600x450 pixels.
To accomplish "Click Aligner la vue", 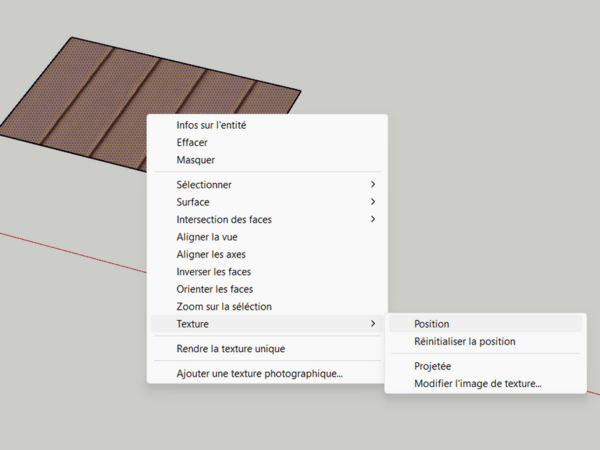I will (x=207, y=237).
